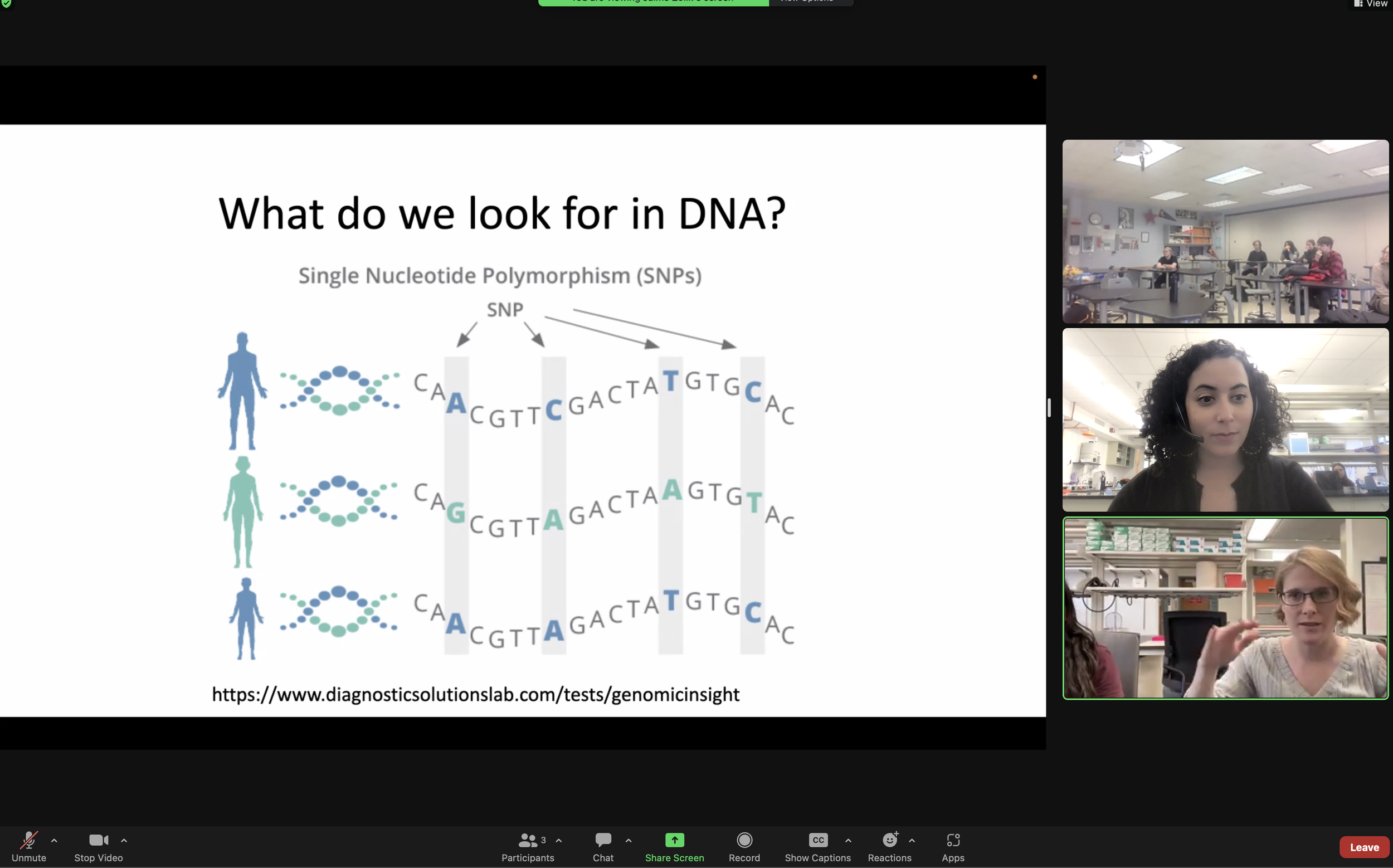1393x868 pixels.
Task: Click the Share Screen icon
Action: pos(675,840)
